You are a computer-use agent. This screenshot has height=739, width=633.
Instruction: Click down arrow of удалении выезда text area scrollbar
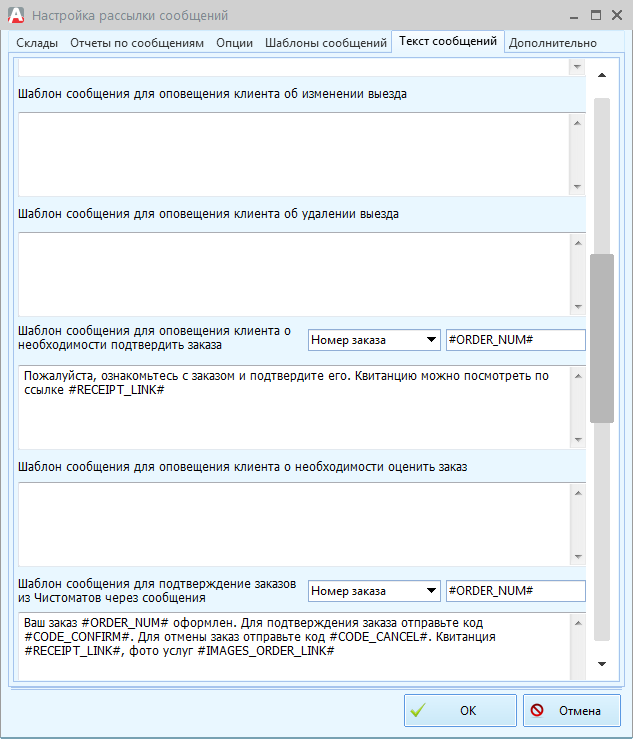(x=577, y=307)
